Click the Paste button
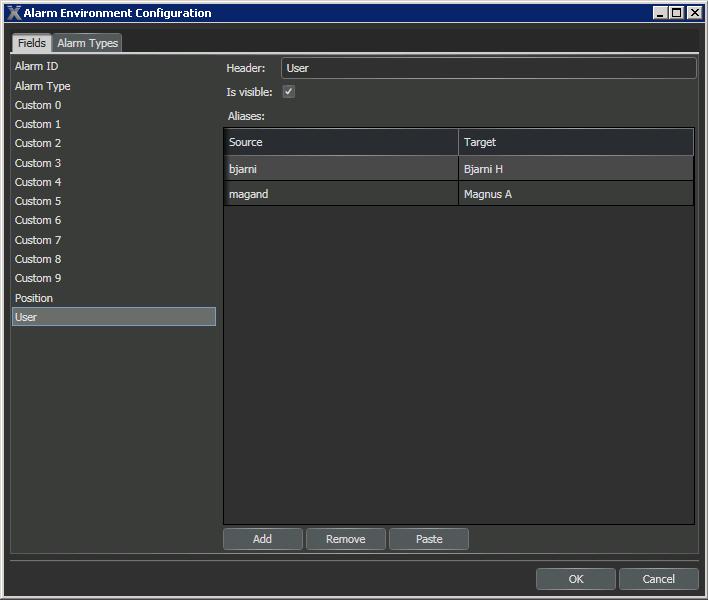 click(x=429, y=539)
